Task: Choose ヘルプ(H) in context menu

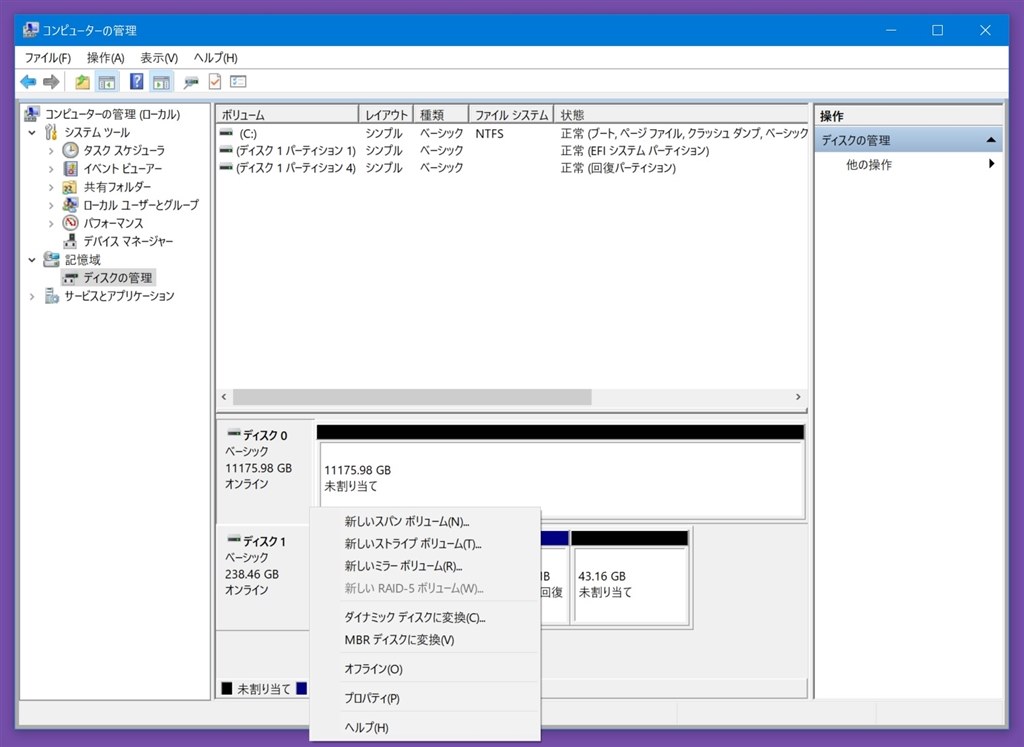Action: 424,727
